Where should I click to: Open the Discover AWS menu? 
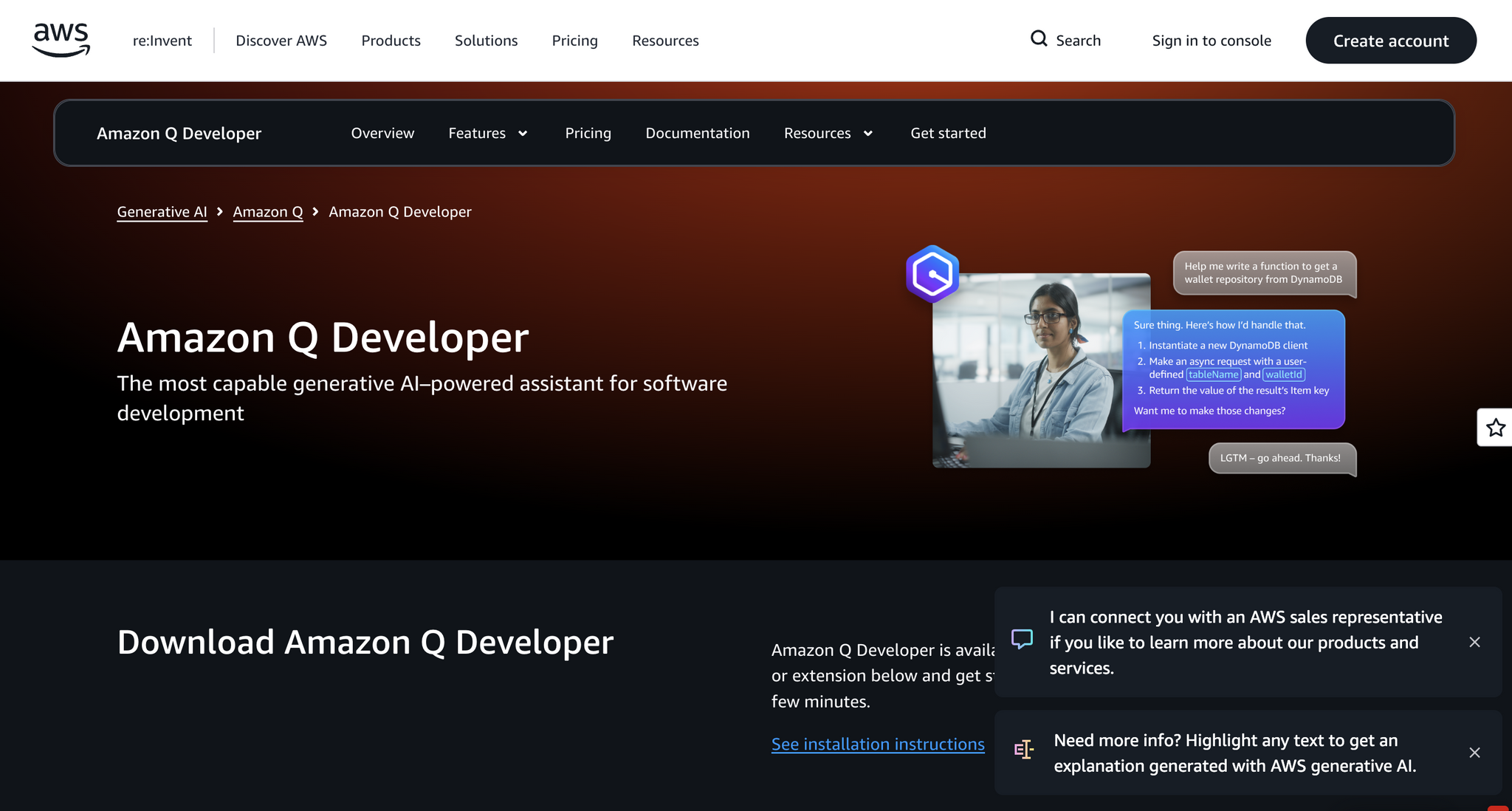[x=281, y=41]
